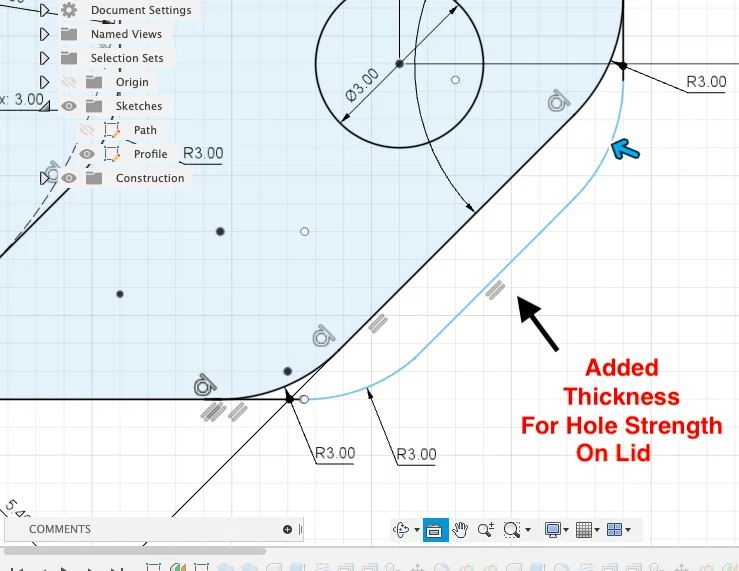The image size is (739, 571).
Task: Expand the Origin folder node
Action: click(44, 82)
